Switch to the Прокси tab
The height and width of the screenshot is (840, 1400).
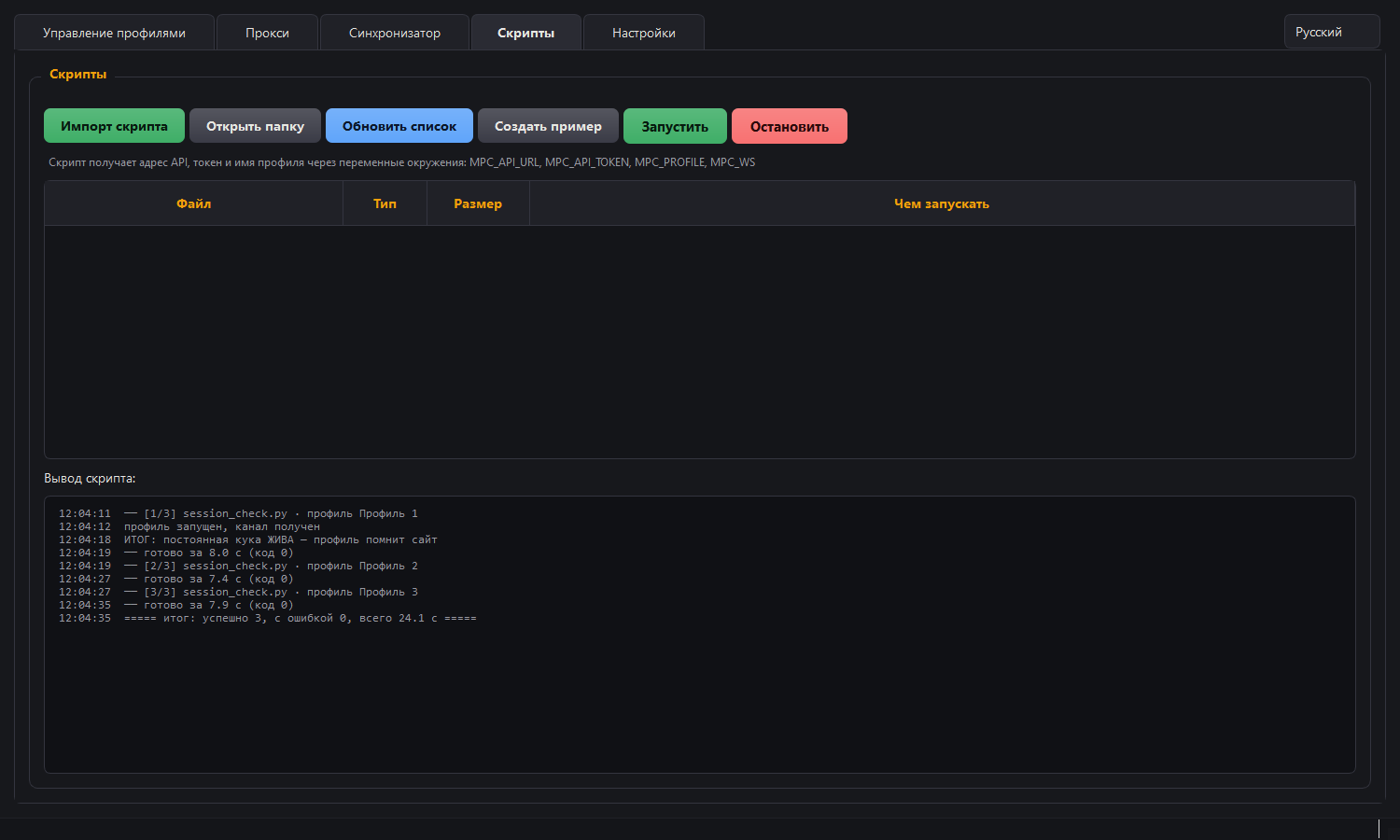(x=267, y=33)
